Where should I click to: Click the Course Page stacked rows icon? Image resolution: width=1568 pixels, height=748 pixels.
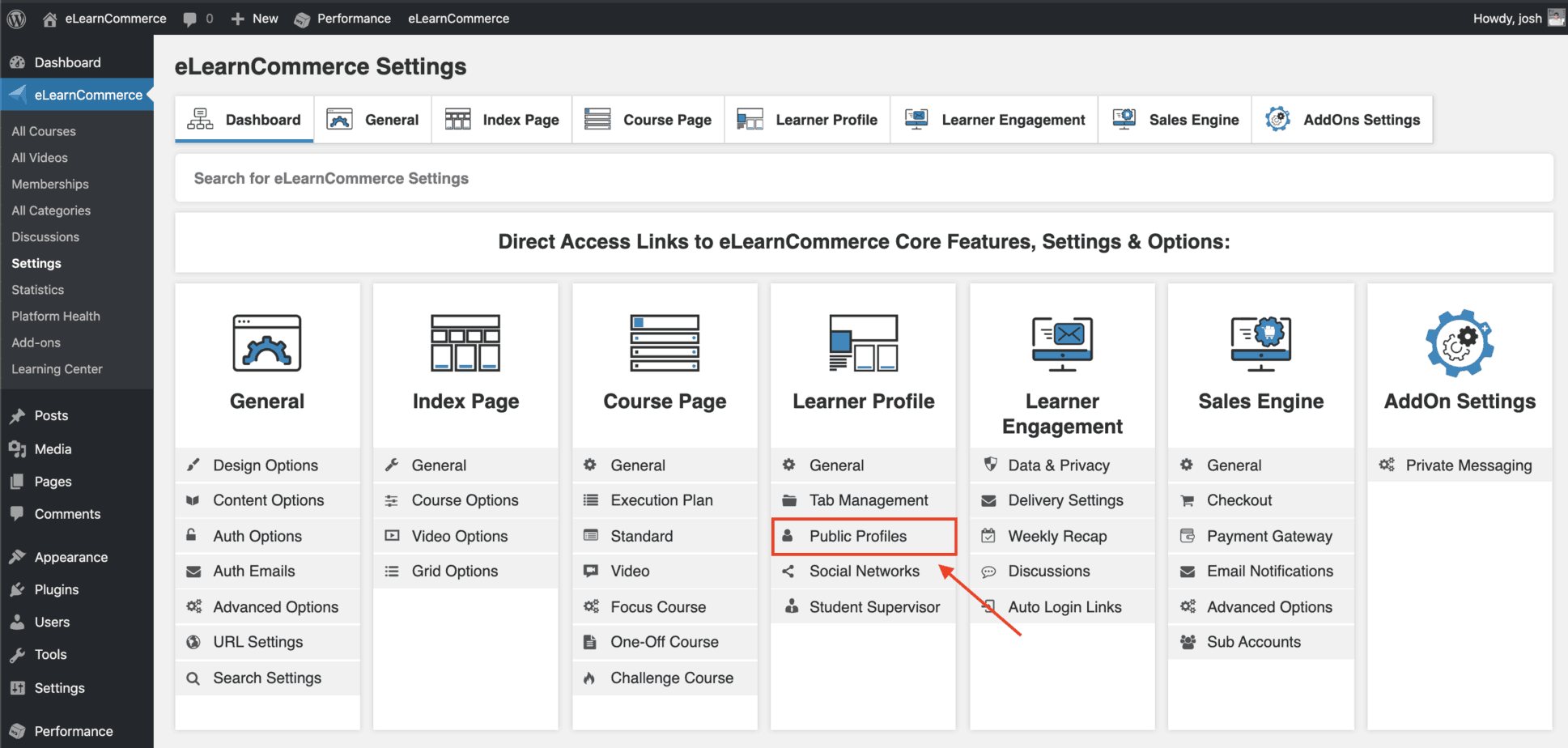click(665, 343)
